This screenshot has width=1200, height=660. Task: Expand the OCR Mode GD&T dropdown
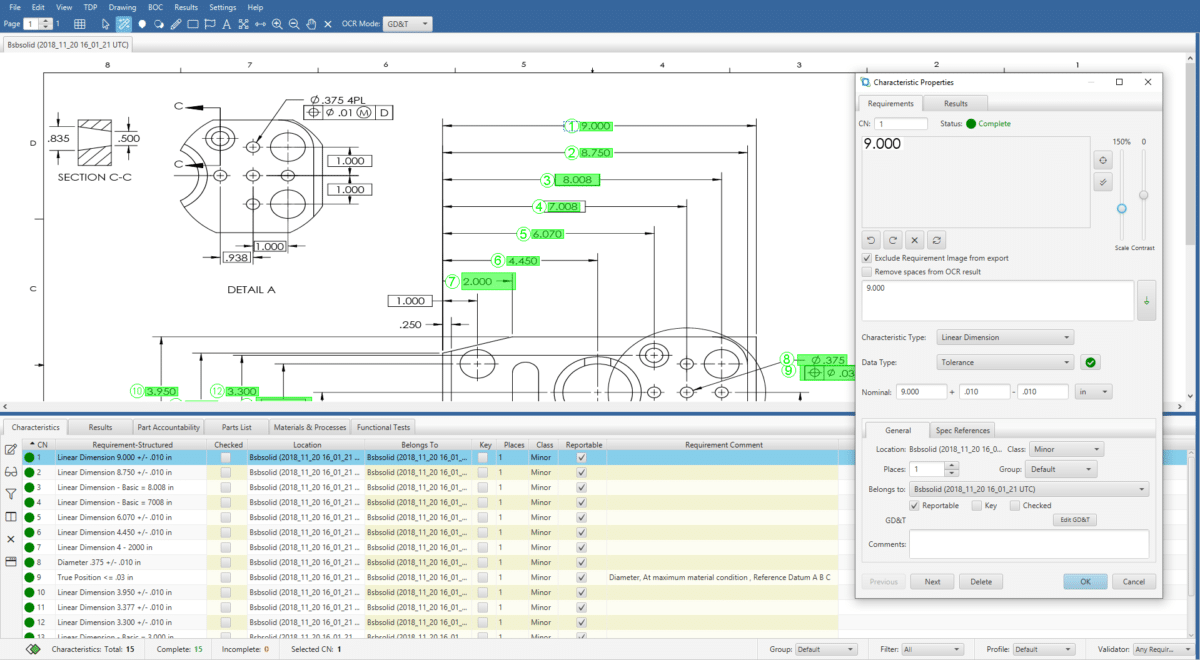408,23
